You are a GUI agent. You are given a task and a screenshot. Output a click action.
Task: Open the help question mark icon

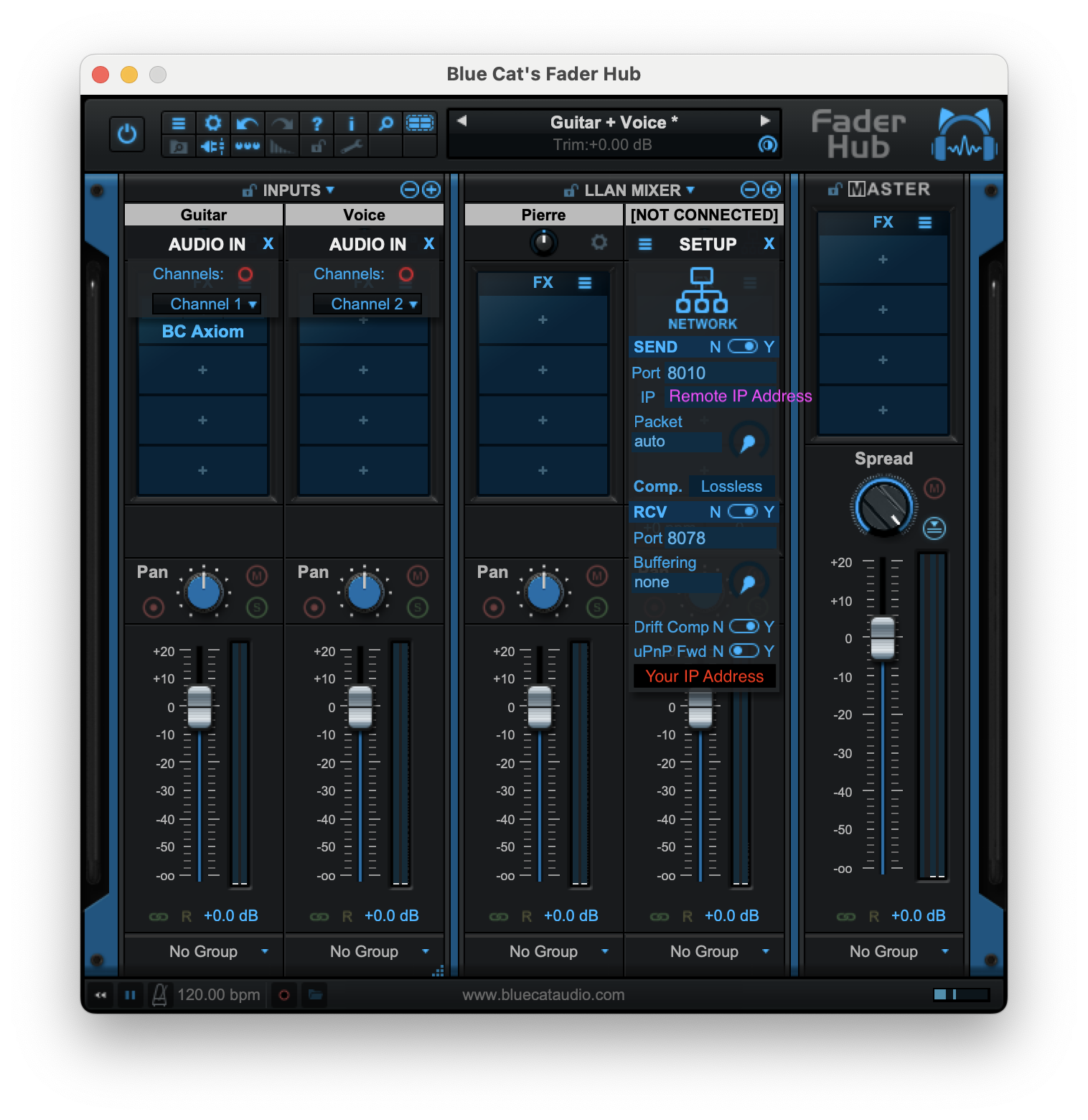316,123
